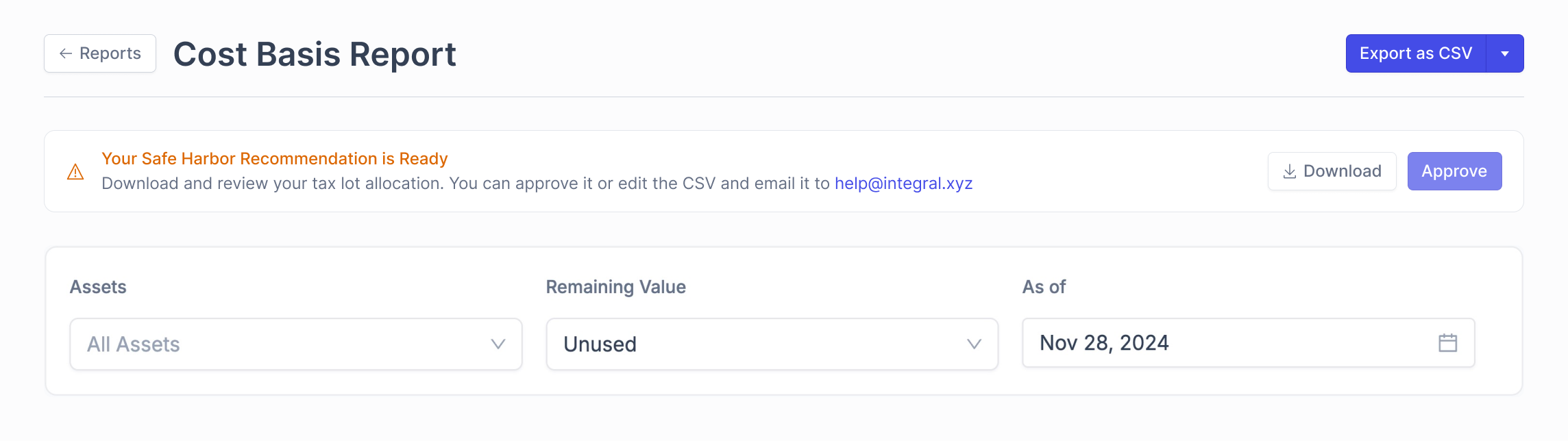
Task: Click the back arrow icon beside Reports
Action: click(x=66, y=53)
